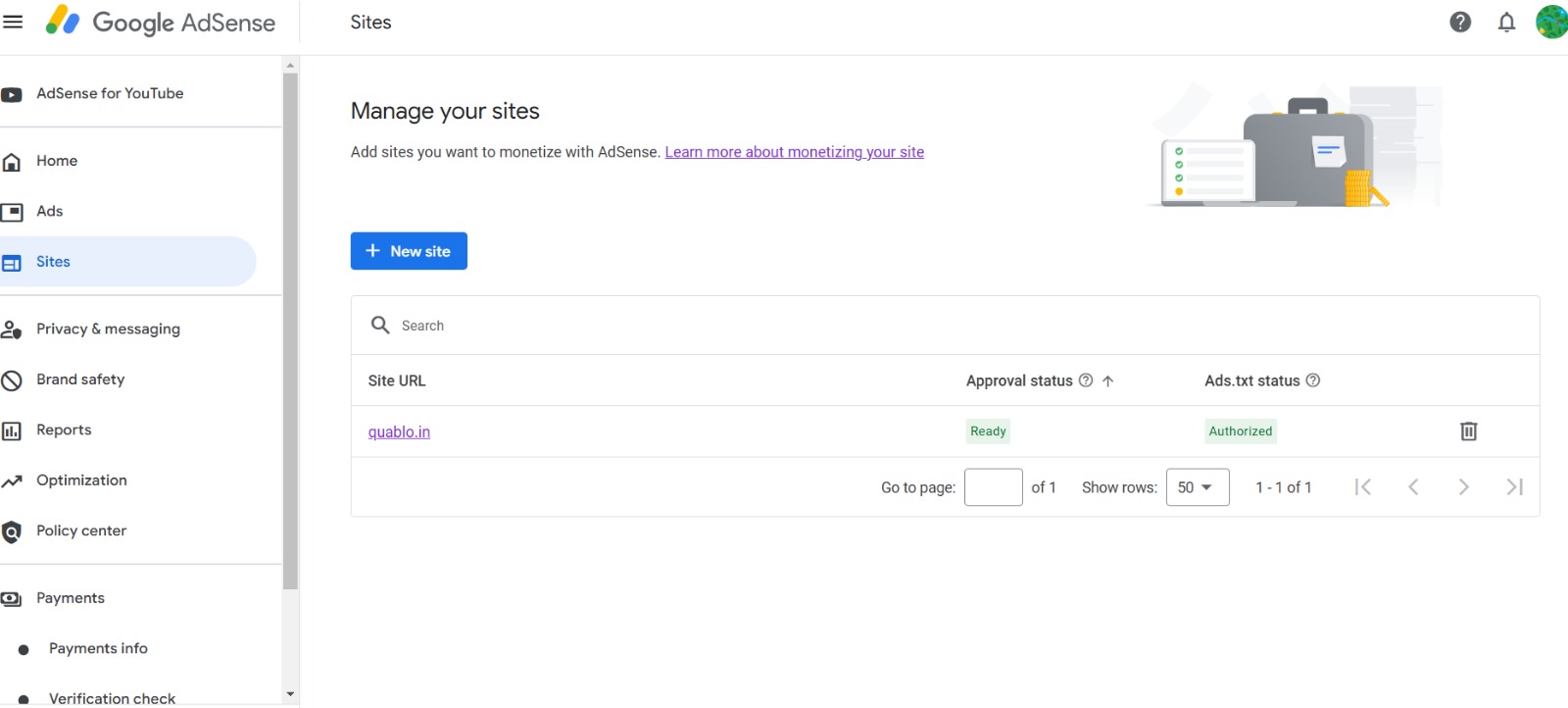The width and height of the screenshot is (1568, 708).
Task: Click the Optimization trend arrow icon
Action: tap(12, 481)
